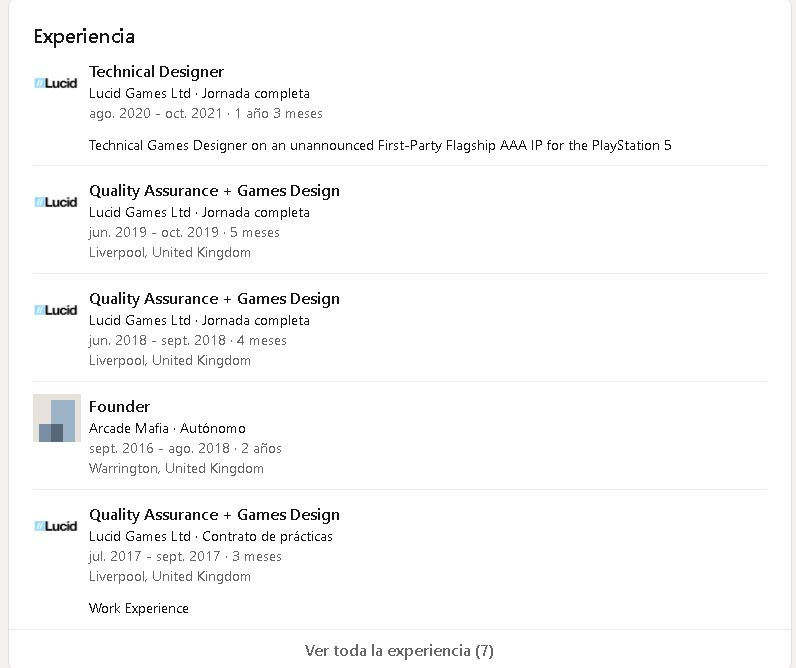Click the Warrington, United Kingdom location
This screenshot has height=668, width=796.
point(176,469)
